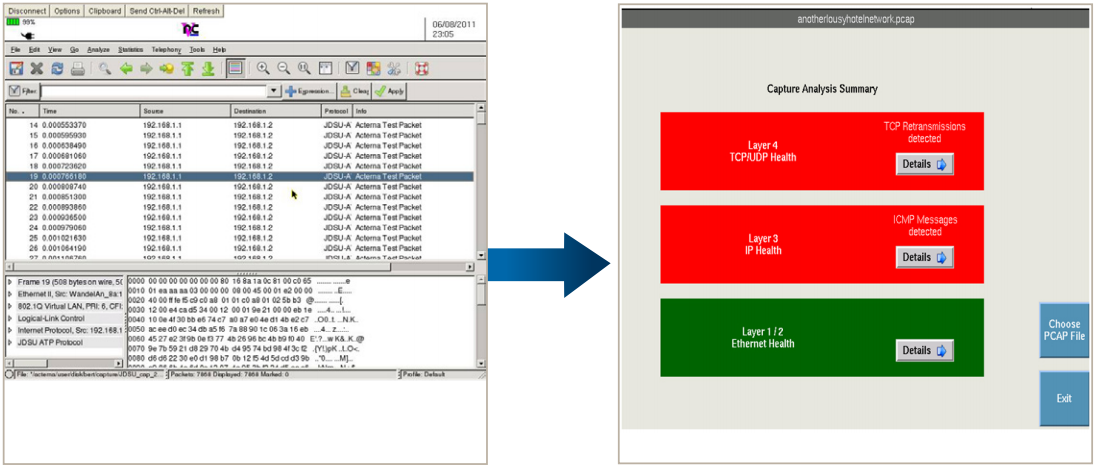Open the find packet magnifier tool
The width and height of the screenshot is (1095, 465).
point(105,68)
